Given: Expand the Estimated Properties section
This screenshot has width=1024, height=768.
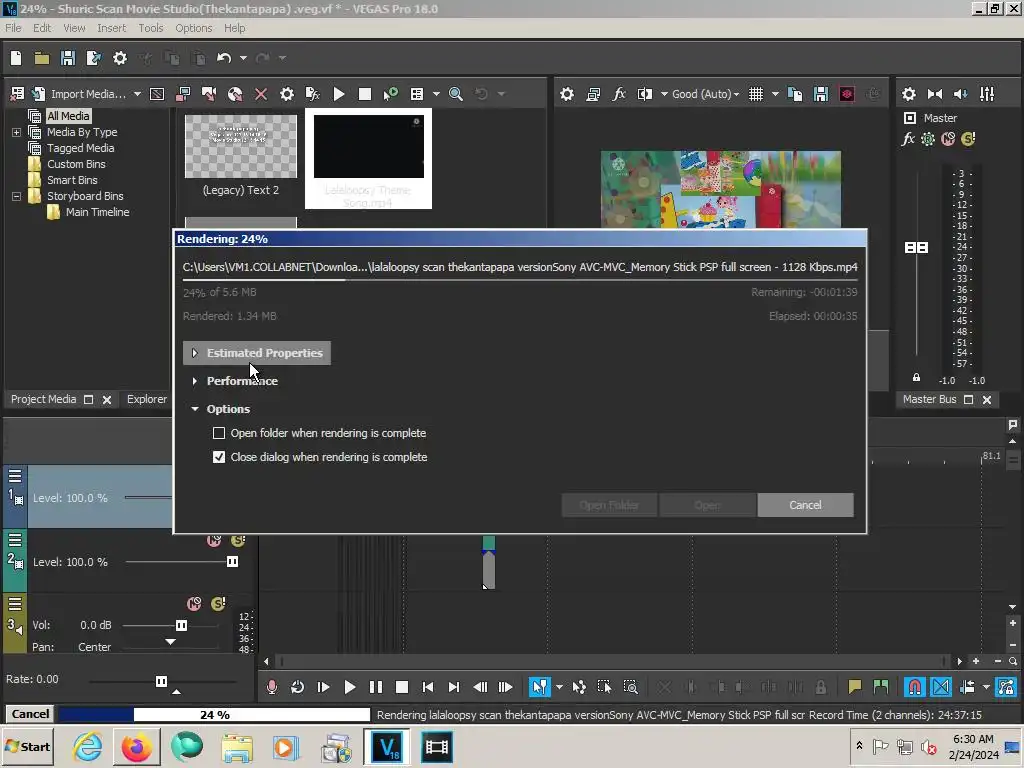Looking at the screenshot, I should [x=257, y=353].
